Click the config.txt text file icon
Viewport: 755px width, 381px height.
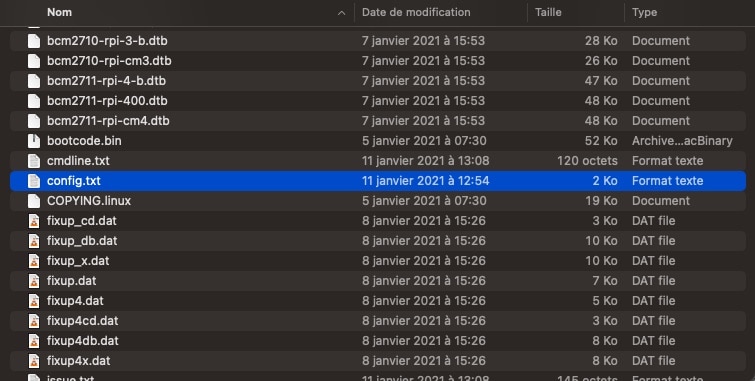[x=34, y=181]
